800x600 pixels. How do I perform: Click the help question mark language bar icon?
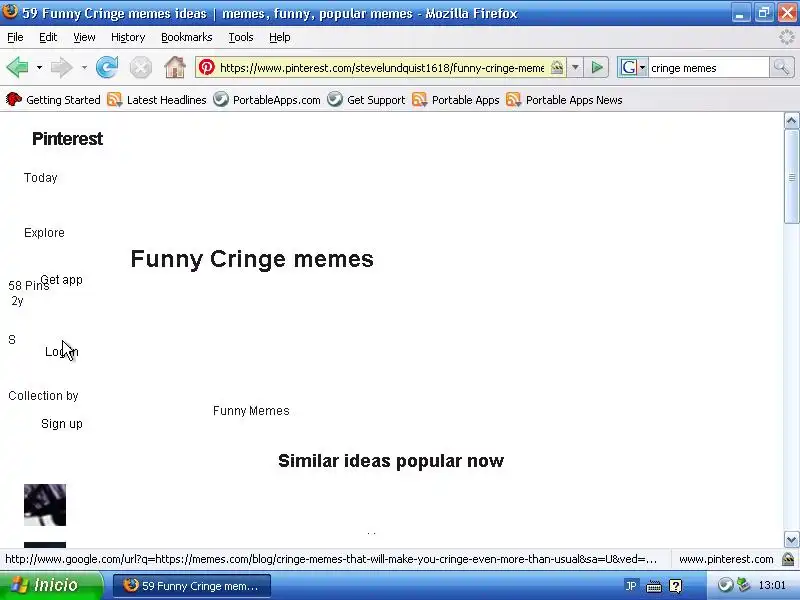(x=676, y=586)
